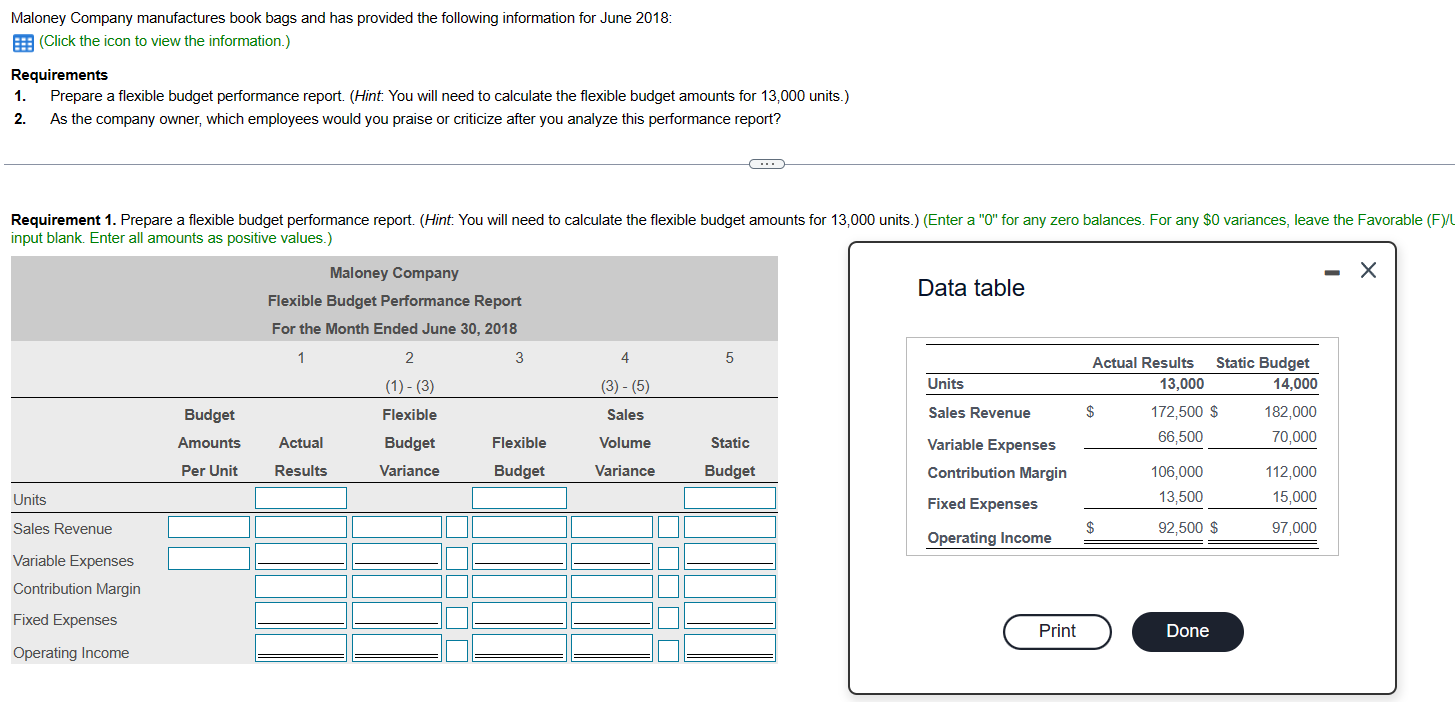Select Sales Revenue Budget Amounts Per Unit input
Image resolution: width=1455 pixels, height=702 pixels.
tap(209, 527)
